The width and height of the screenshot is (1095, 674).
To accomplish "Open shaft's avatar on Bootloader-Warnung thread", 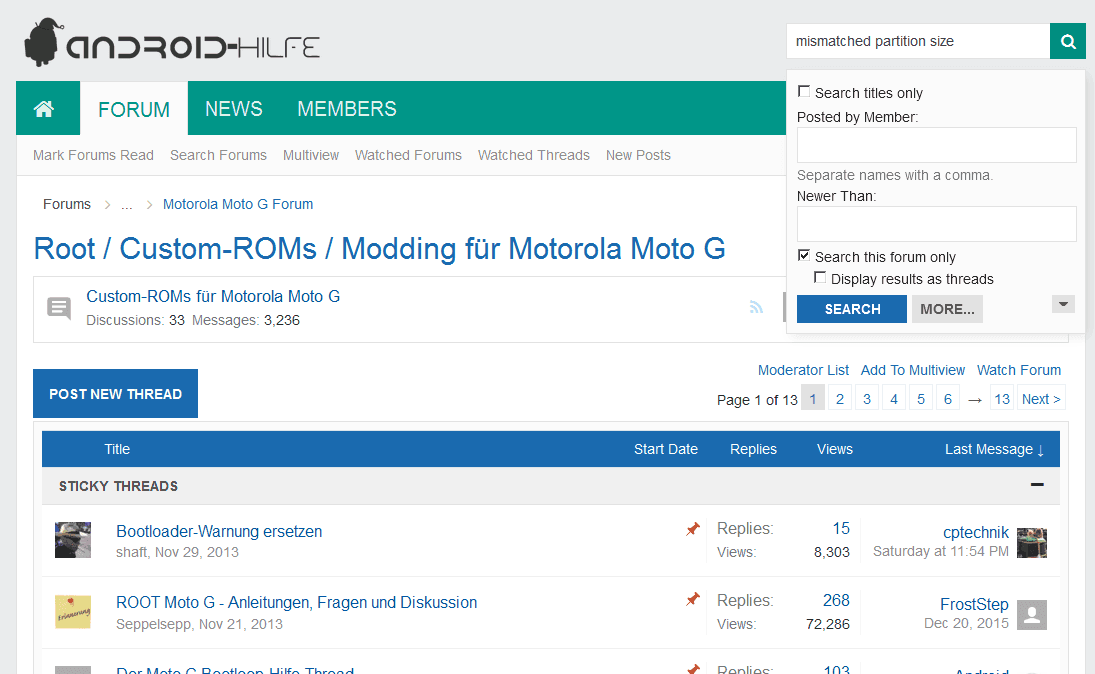I will [73, 540].
